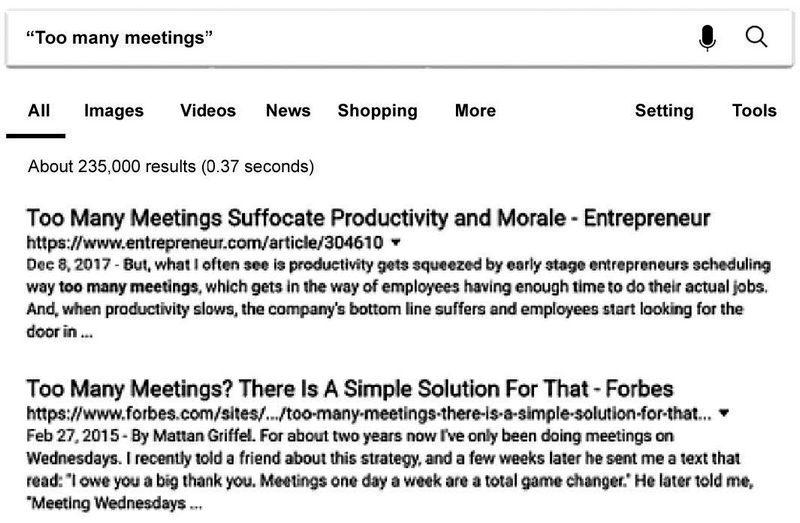This screenshot has width=800, height=523.
Task: Click the forbes.com result URL
Action: pyautogui.click(x=365, y=413)
